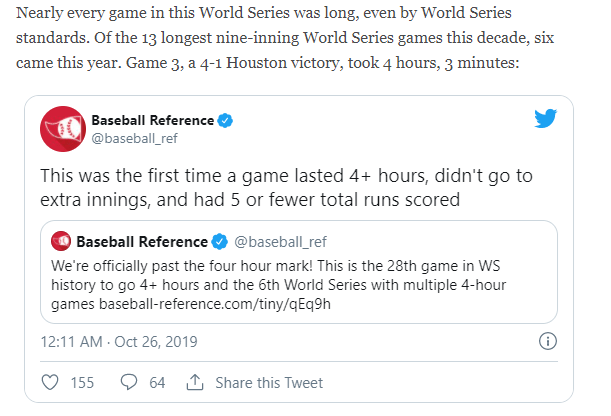Click the Twitter bird logo

545,119
